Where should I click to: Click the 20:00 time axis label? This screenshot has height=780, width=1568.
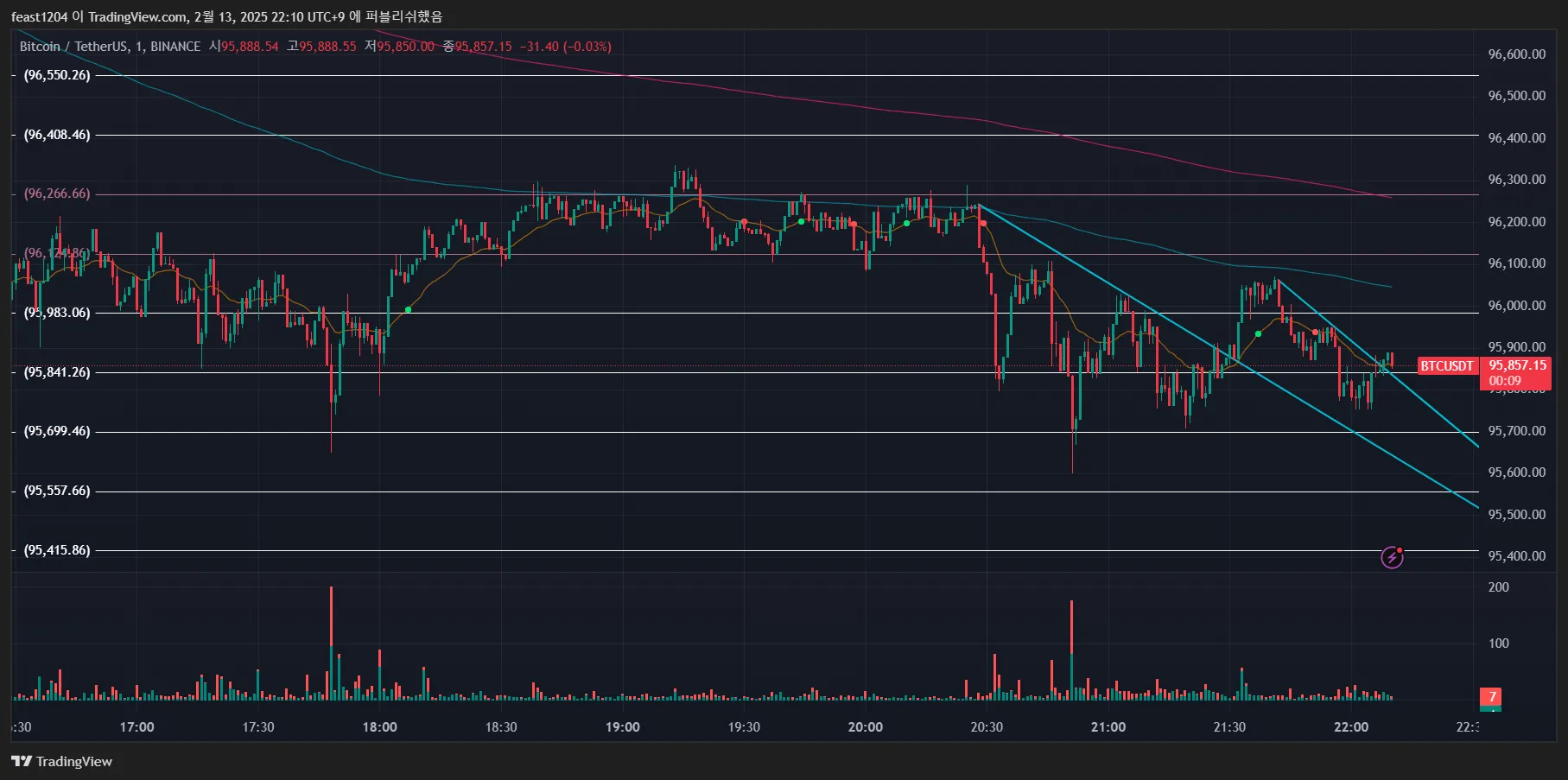[865, 727]
